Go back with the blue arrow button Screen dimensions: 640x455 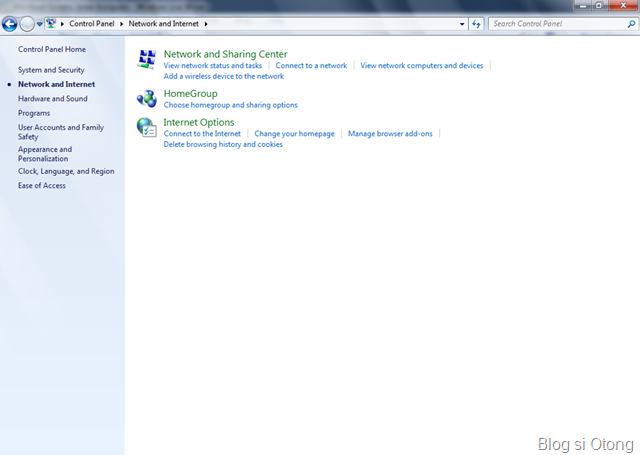coord(9,24)
